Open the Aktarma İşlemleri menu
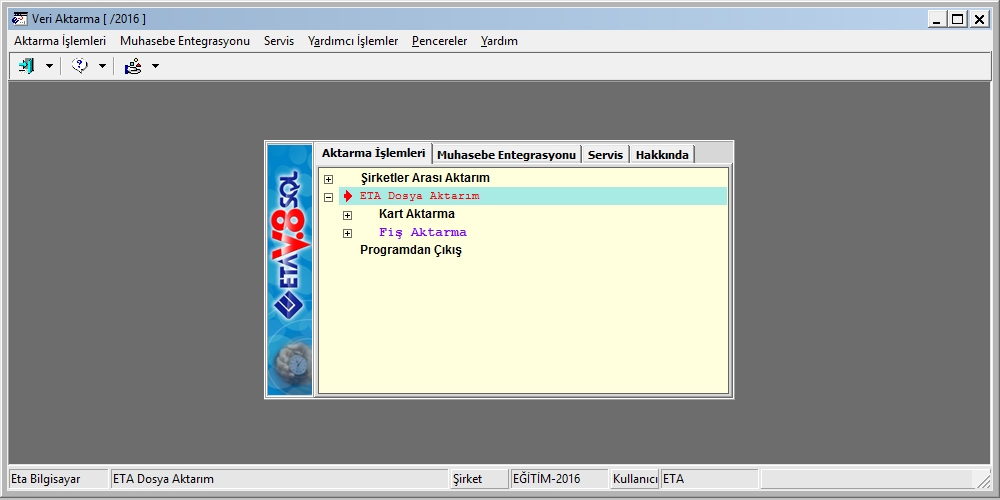Screen dimensions: 1000x500 point(60,41)
